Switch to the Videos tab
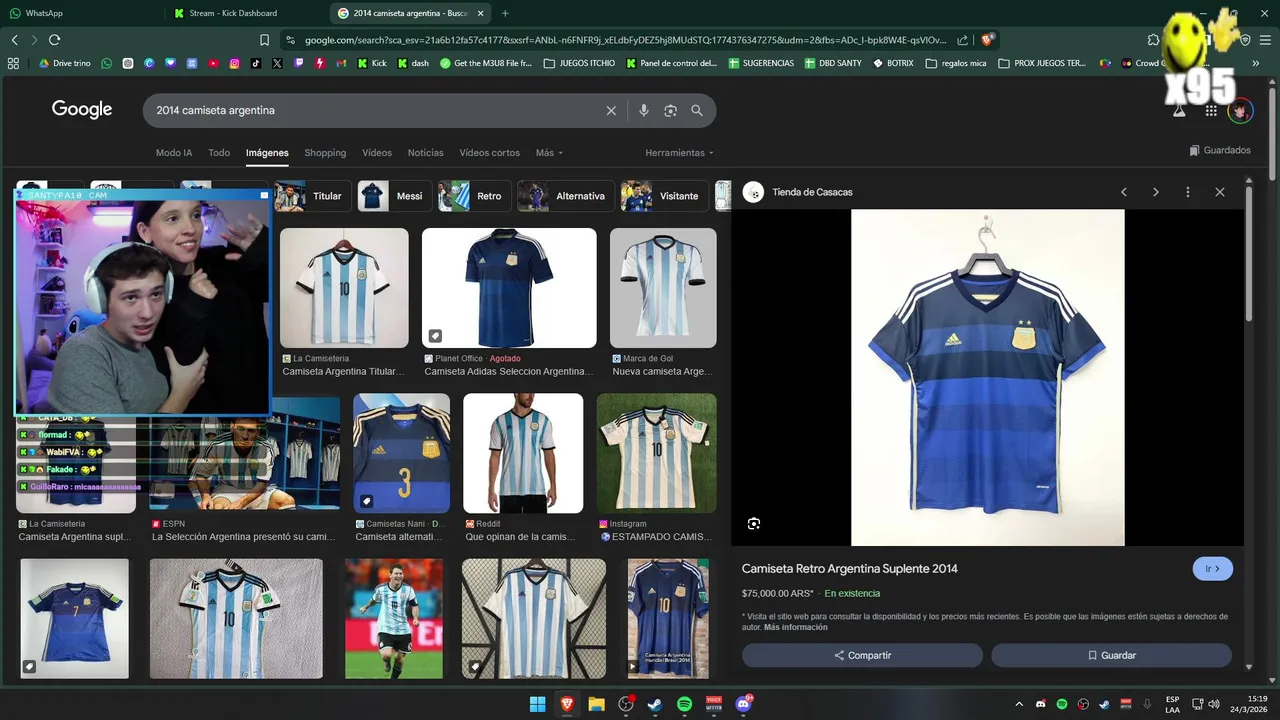Viewport: 1280px width, 720px height. (377, 153)
